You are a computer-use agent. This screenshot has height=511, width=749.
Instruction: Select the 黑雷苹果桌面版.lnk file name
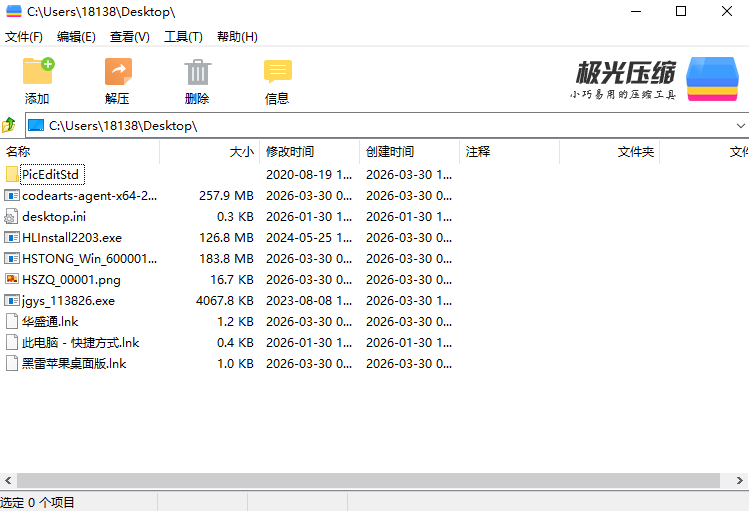coord(74,363)
